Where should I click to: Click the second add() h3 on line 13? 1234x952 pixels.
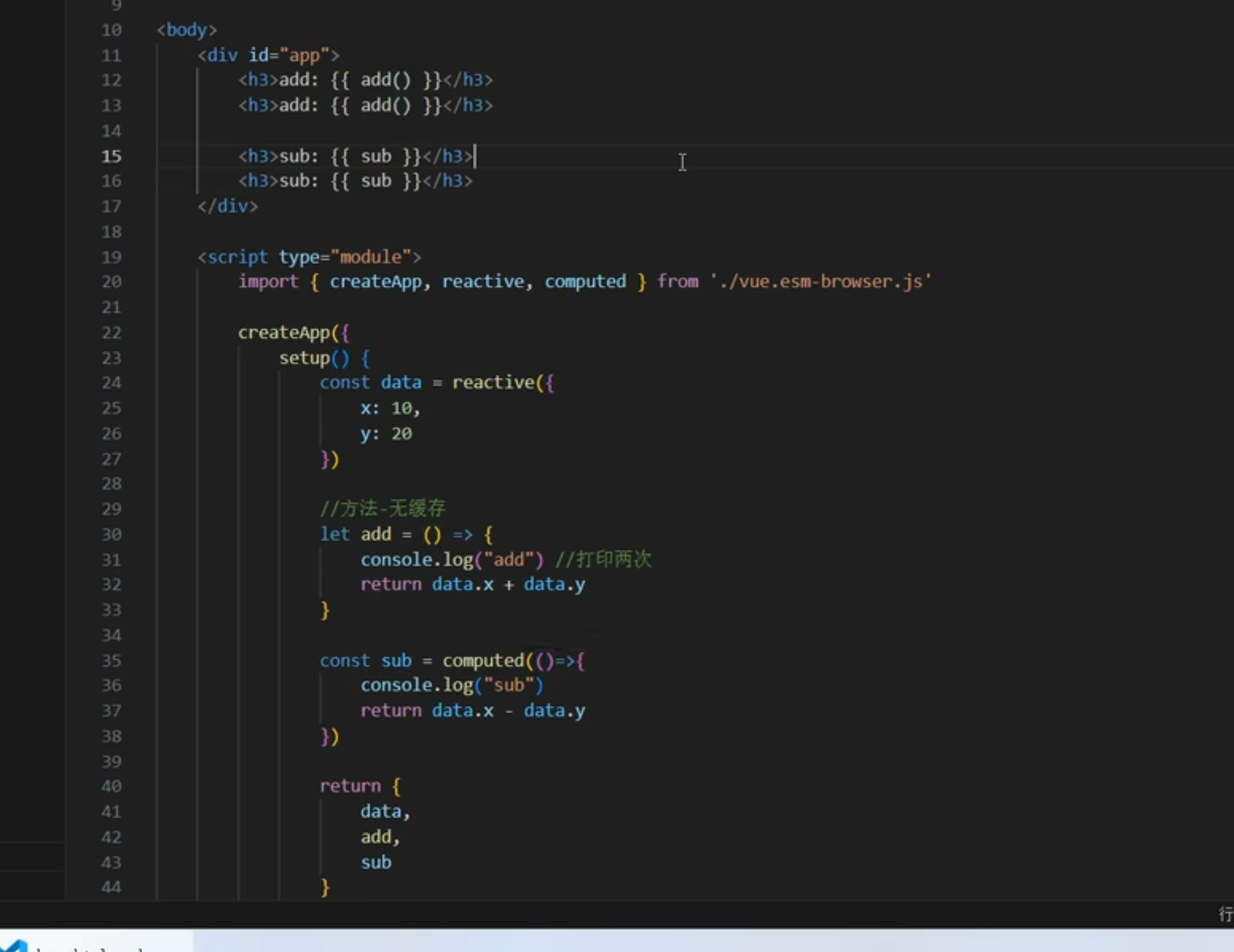pyautogui.click(x=365, y=106)
